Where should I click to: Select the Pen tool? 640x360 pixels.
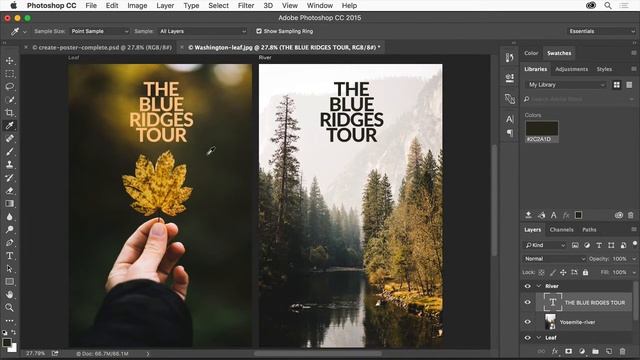click(9, 242)
